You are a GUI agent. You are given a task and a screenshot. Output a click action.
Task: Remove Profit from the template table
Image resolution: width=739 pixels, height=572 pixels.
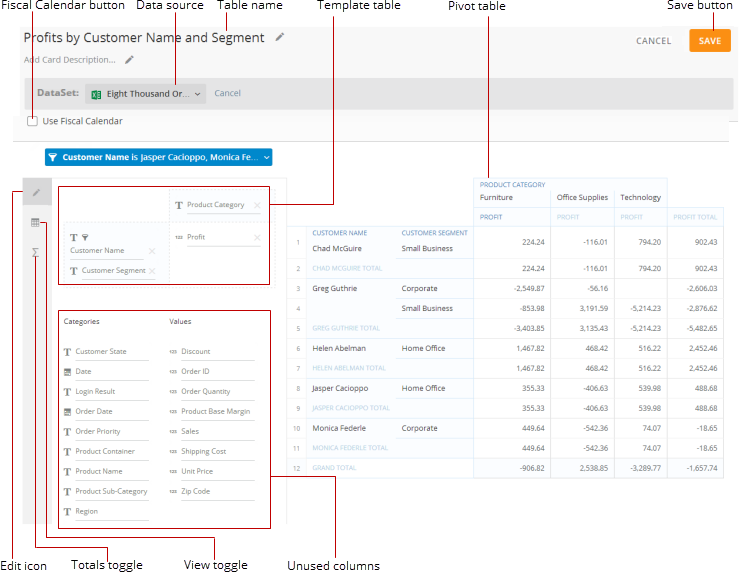click(x=257, y=237)
